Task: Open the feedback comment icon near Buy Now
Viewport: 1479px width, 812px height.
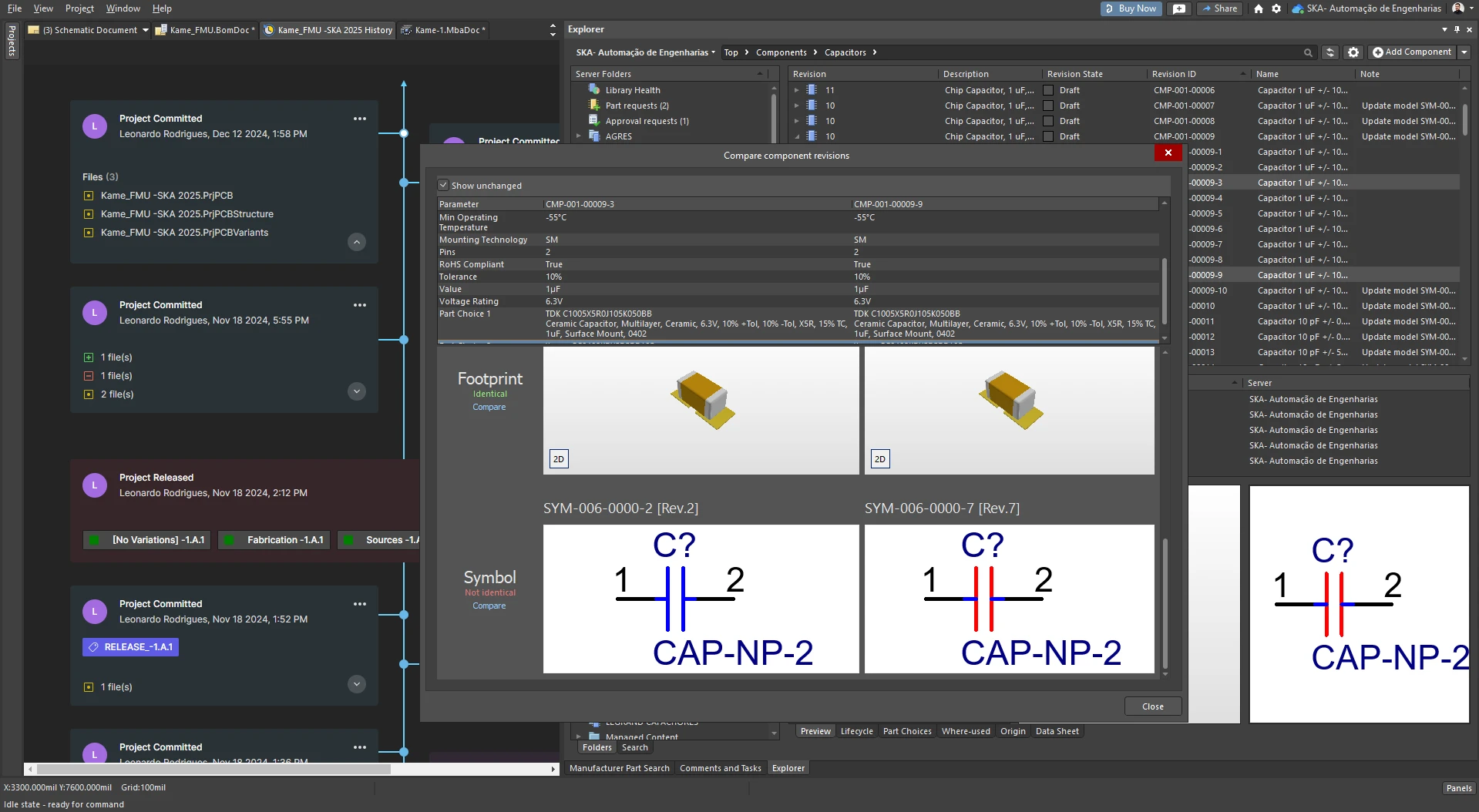Action: tap(1179, 8)
